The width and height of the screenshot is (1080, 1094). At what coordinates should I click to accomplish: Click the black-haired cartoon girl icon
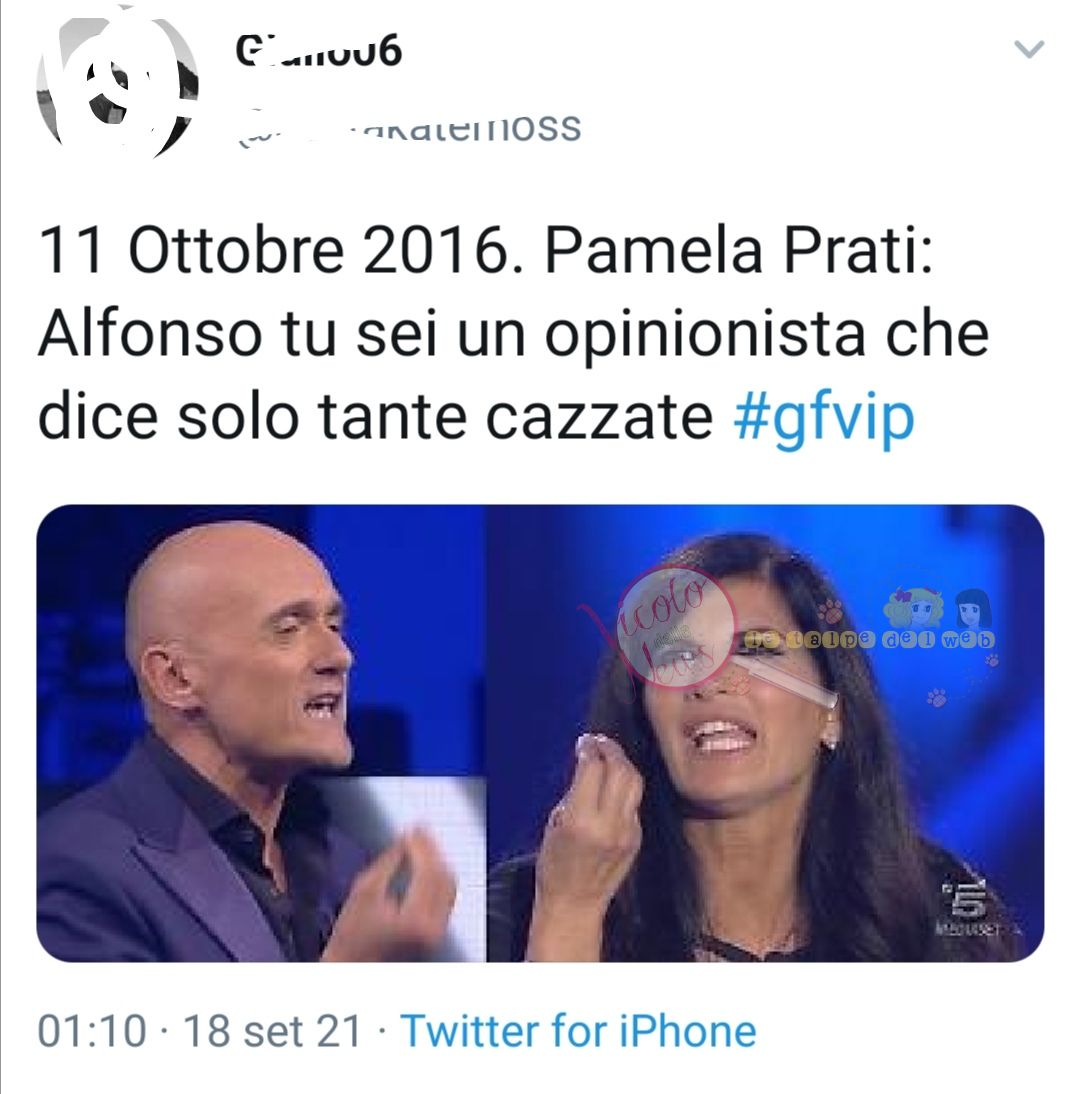973,608
